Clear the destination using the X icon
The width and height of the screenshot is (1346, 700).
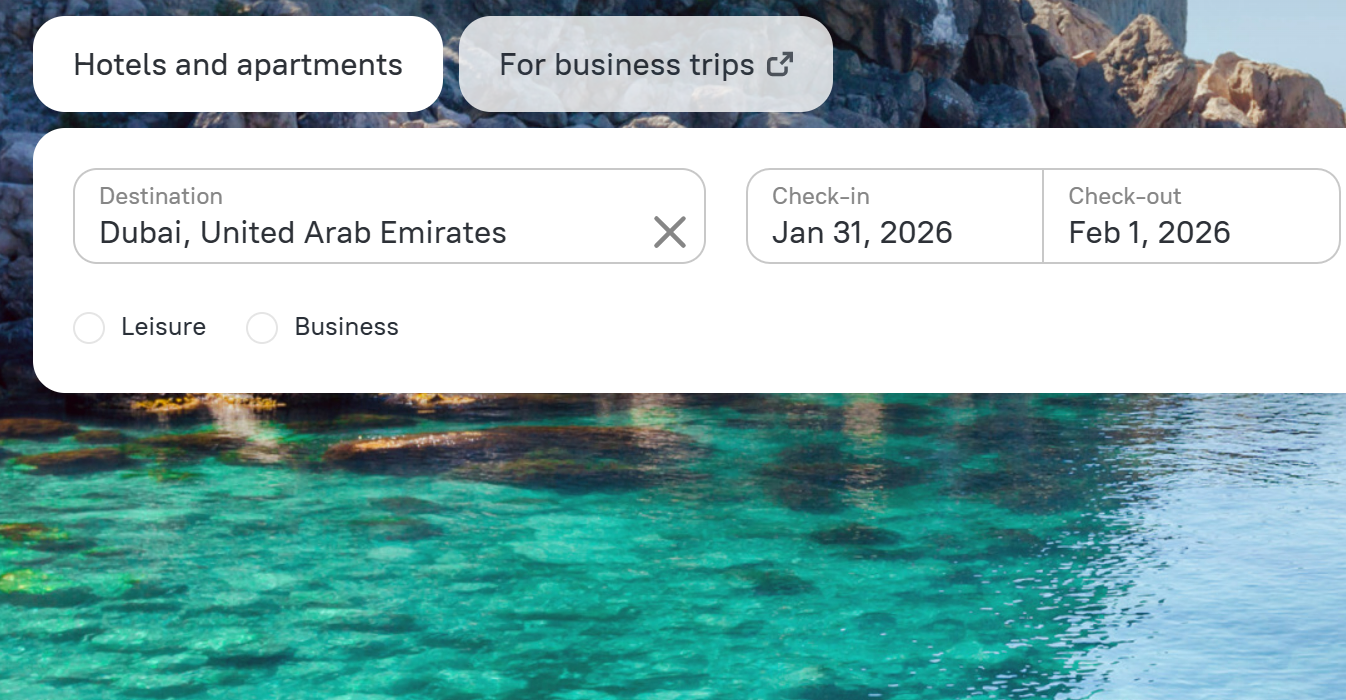pos(669,232)
